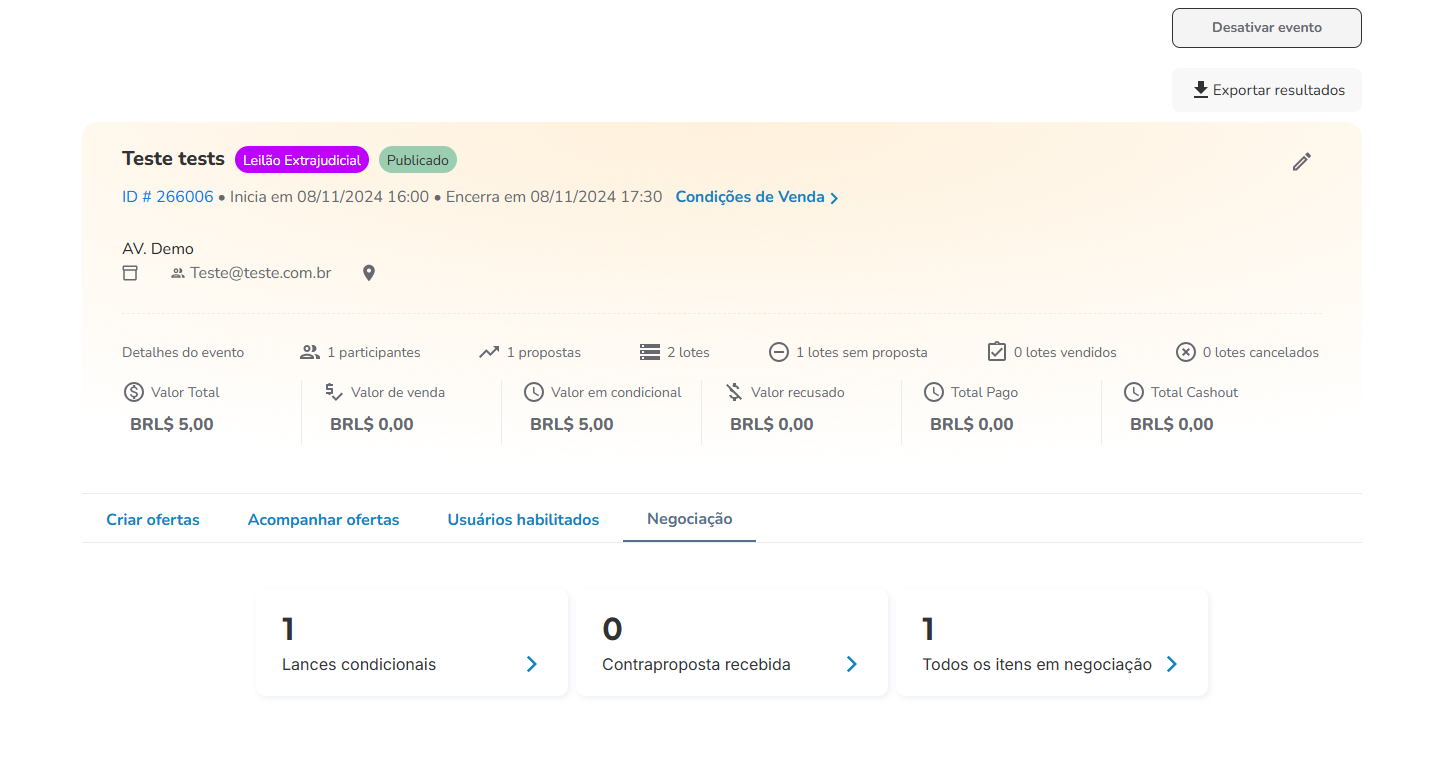Click the Contraproposta recebida card label
Image resolution: width=1432 pixels, height=760 pixels.
click(x=696, y=664)
